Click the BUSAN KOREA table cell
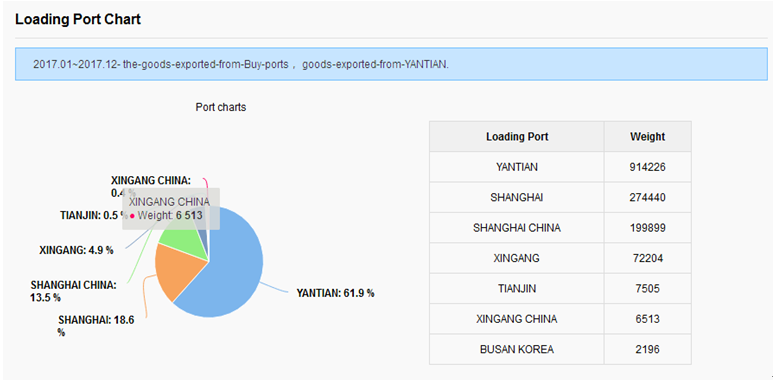The image size is (773, 386). [x=517, y=350]
